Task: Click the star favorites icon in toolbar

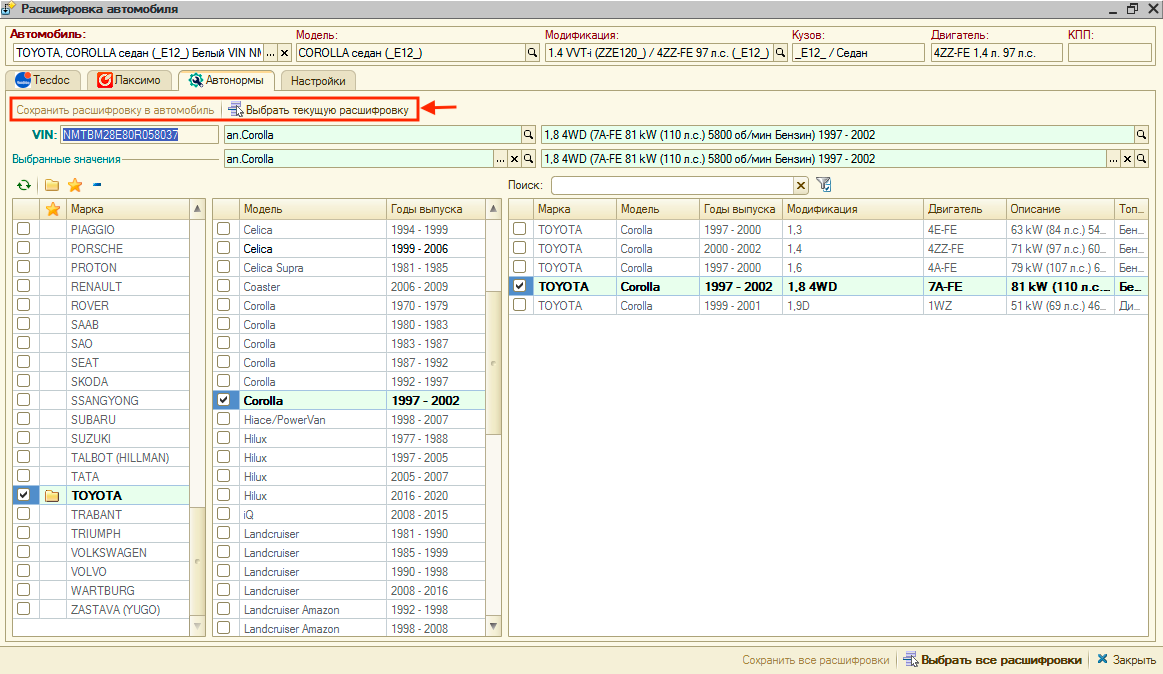Action: pyautogui.click(x=75, y=185)
